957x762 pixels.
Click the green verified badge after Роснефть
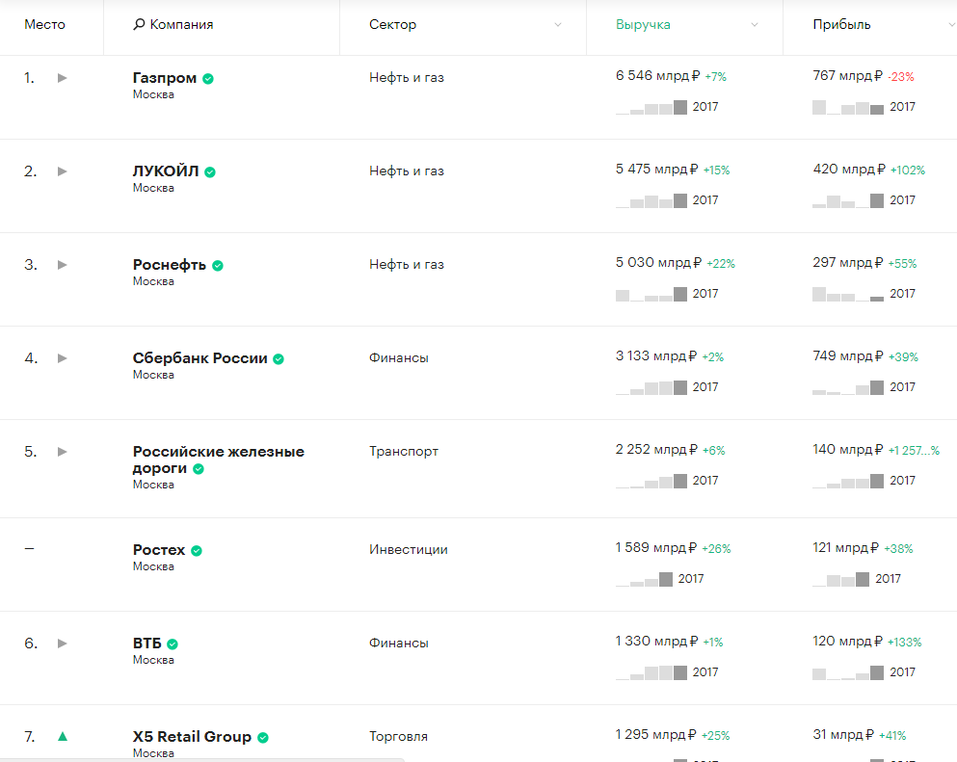pyautogui.click(x=217, y=266)
